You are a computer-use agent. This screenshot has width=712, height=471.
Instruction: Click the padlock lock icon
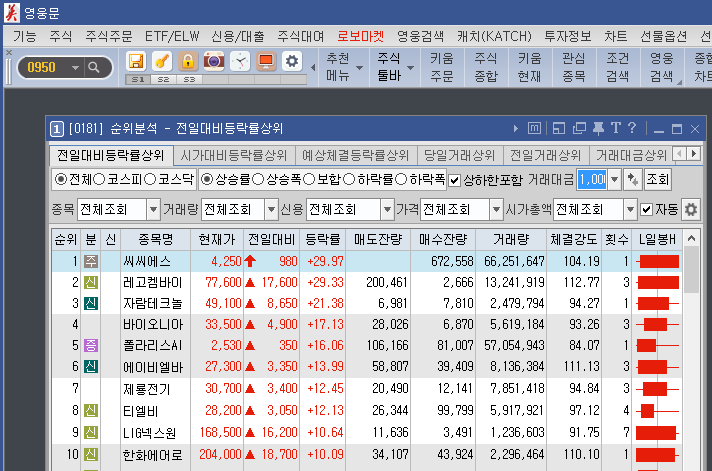[188, 61]
